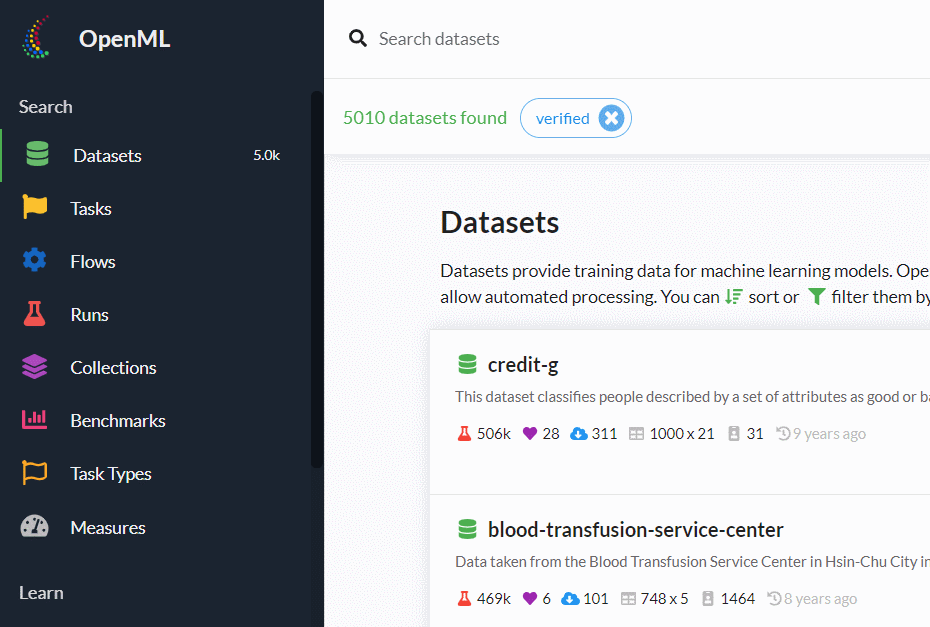Focus the Search datasets input field

(600, 39)
